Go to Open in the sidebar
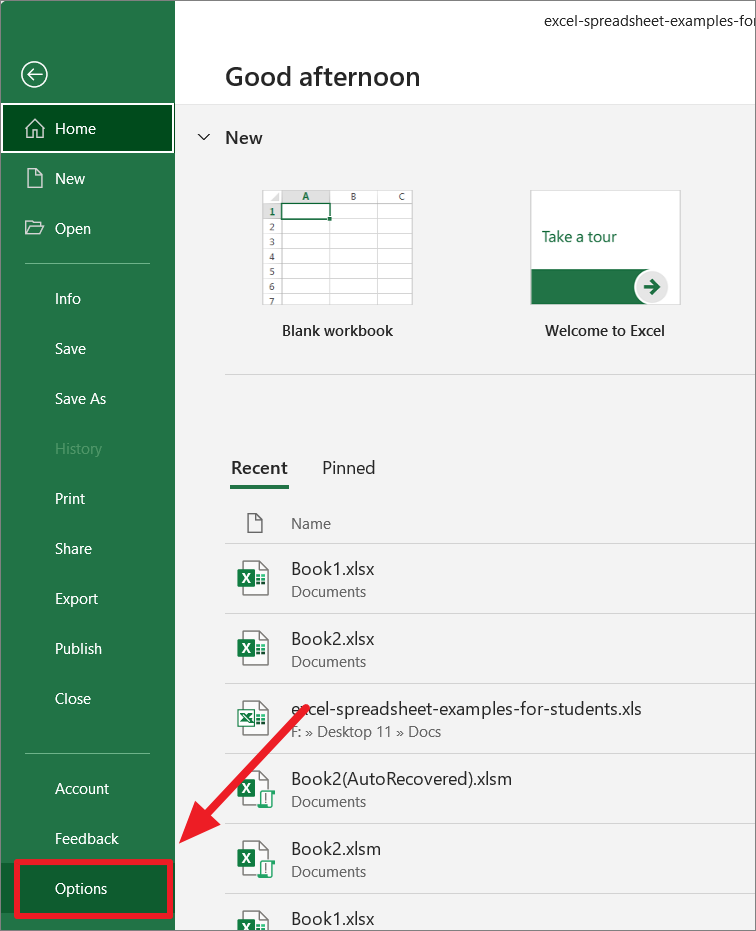Screen dimensions: 756x931 click(87, 228)
